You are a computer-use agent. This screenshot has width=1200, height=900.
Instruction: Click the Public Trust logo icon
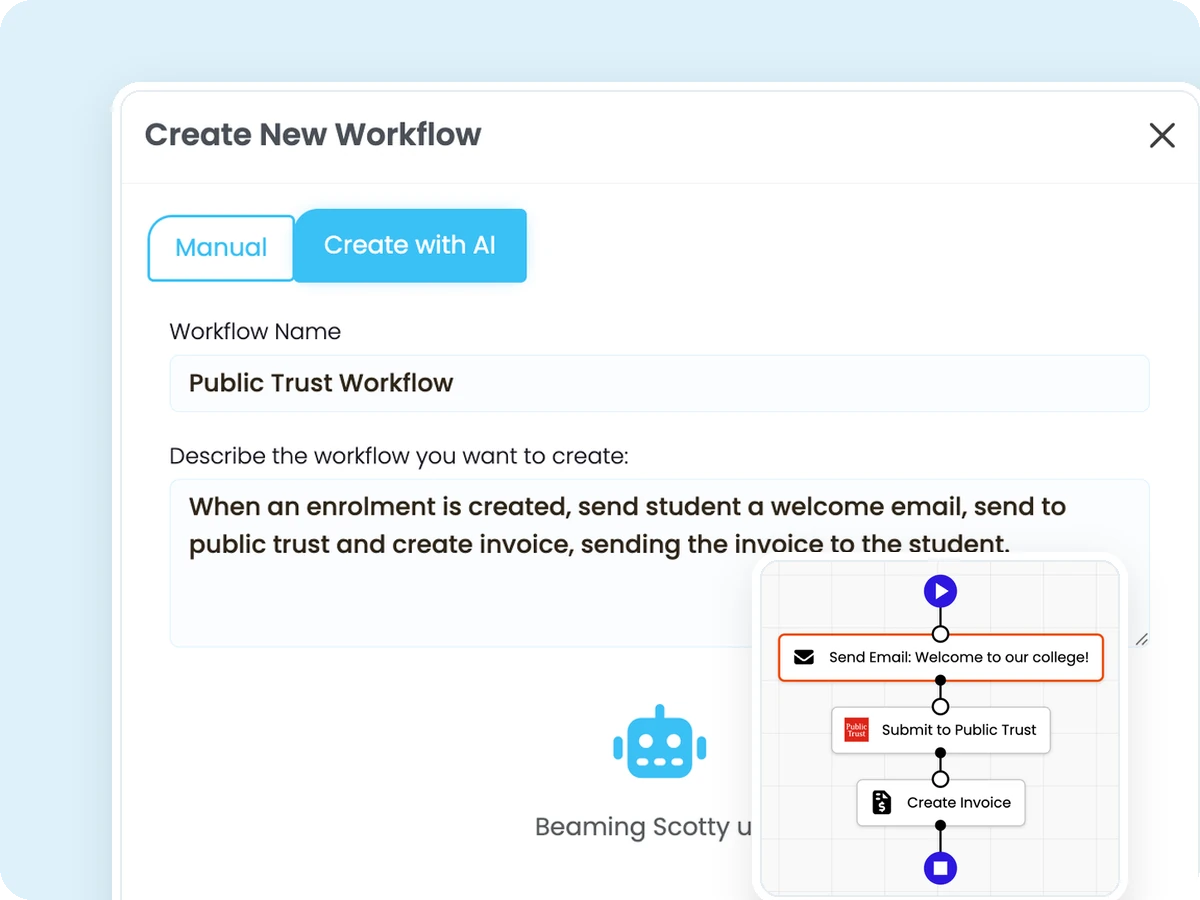(856, 730)
